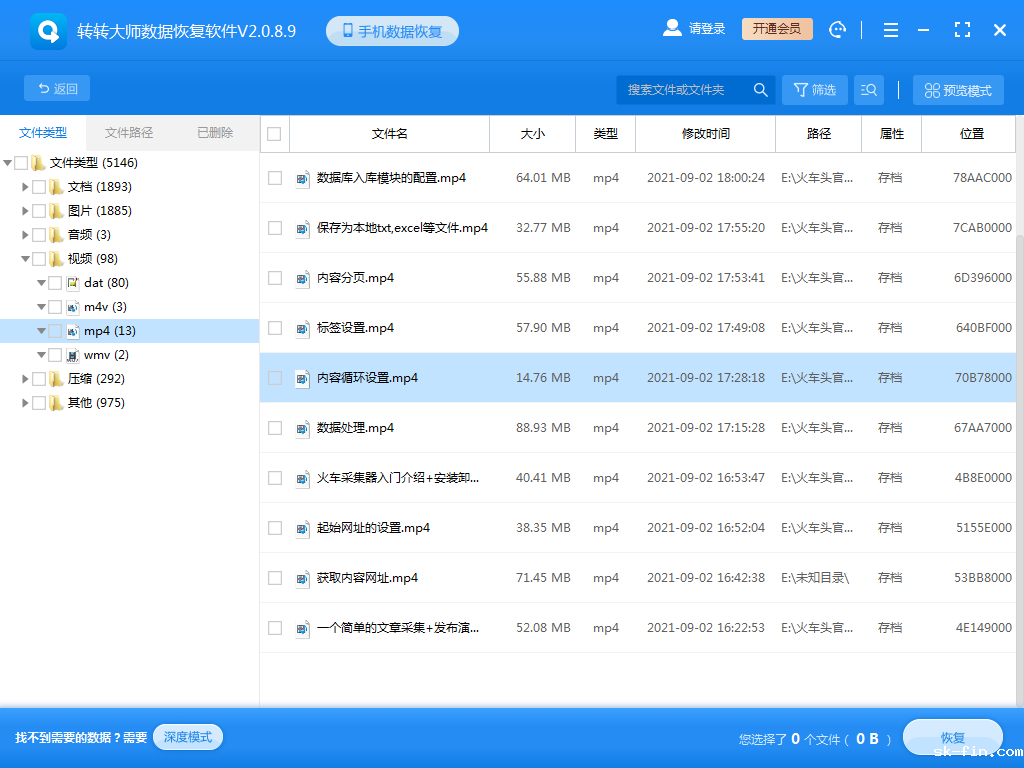Click the customer service headset icon
This screenshot has width=1024, height=768.
click(x=837, y=30)
